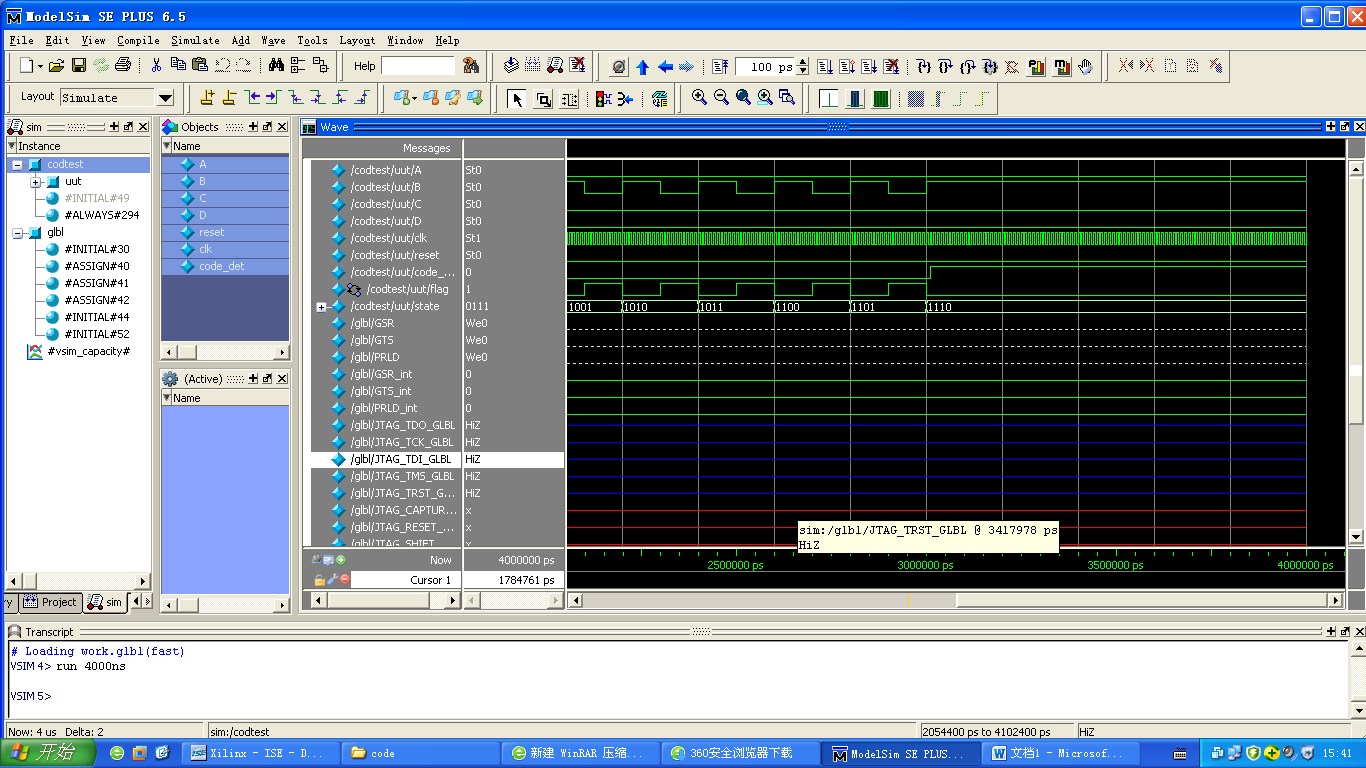Click the Insert Cursor toolbar icon

(207, 98)
